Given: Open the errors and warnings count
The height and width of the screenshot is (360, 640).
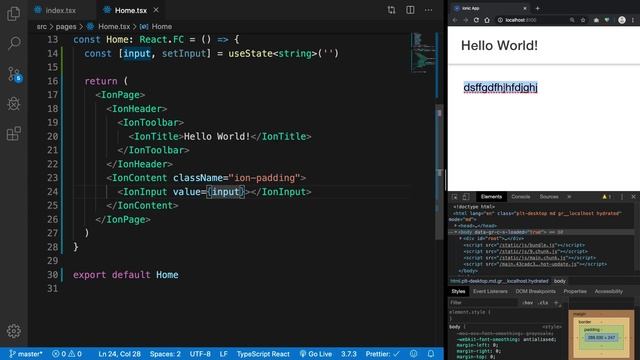Looking at the screenshot, I should click(67, 354).
